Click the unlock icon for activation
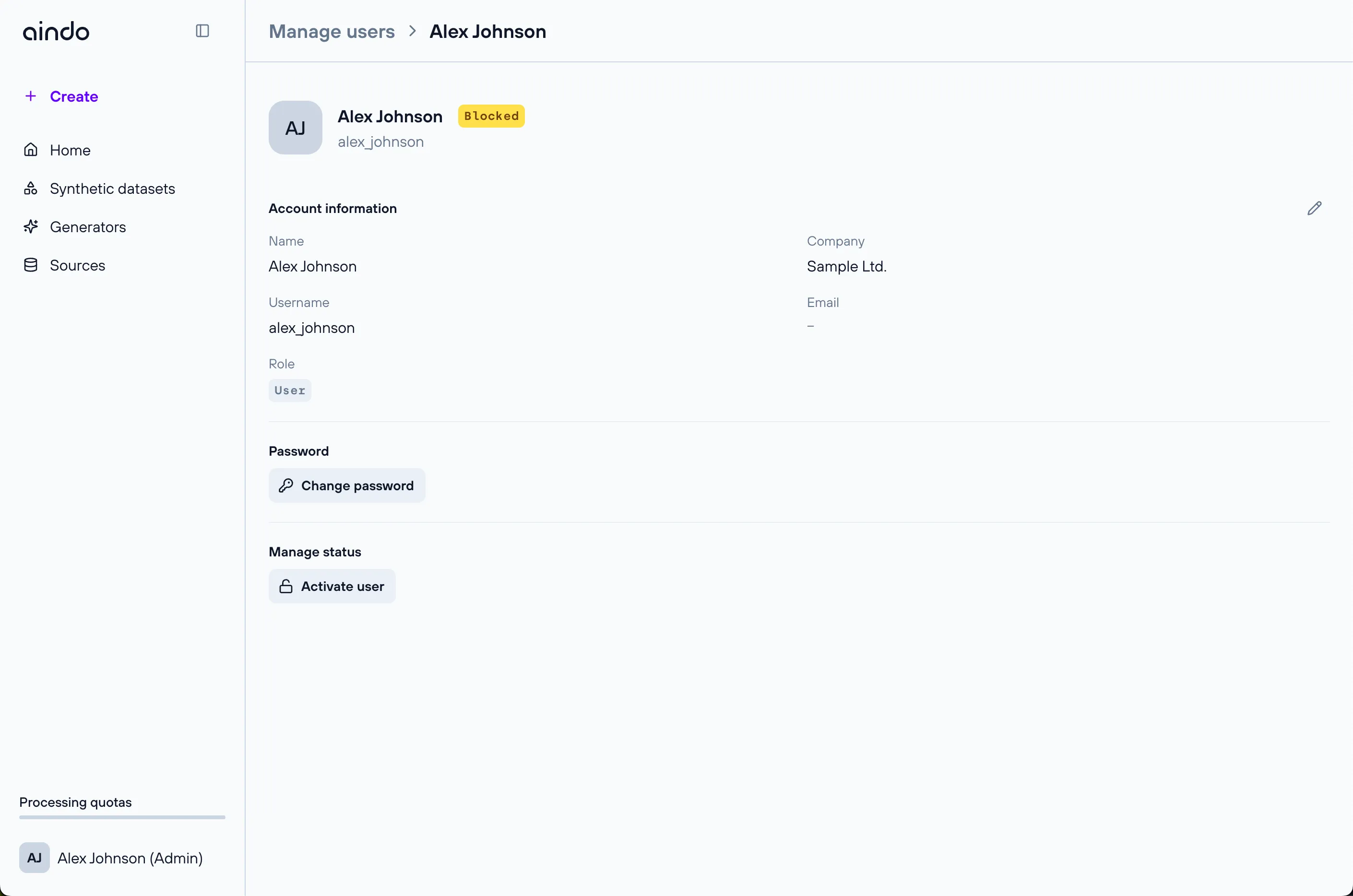 tap(286, 586)
